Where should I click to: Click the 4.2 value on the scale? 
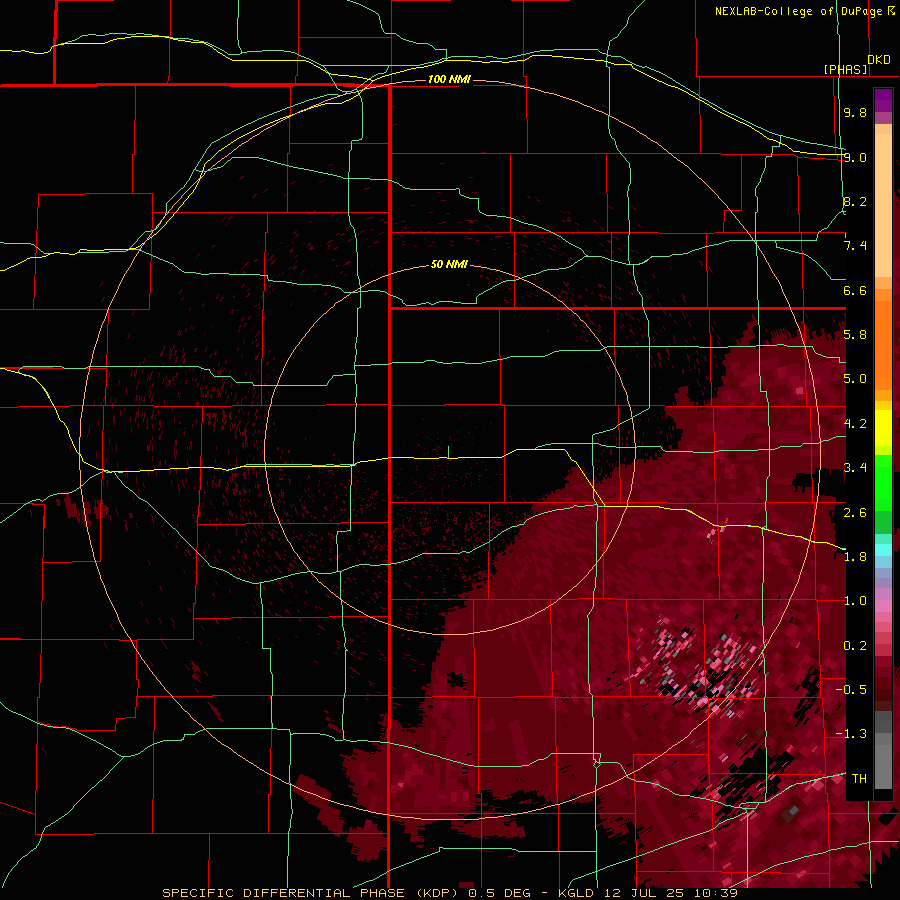tap(855, 424)
